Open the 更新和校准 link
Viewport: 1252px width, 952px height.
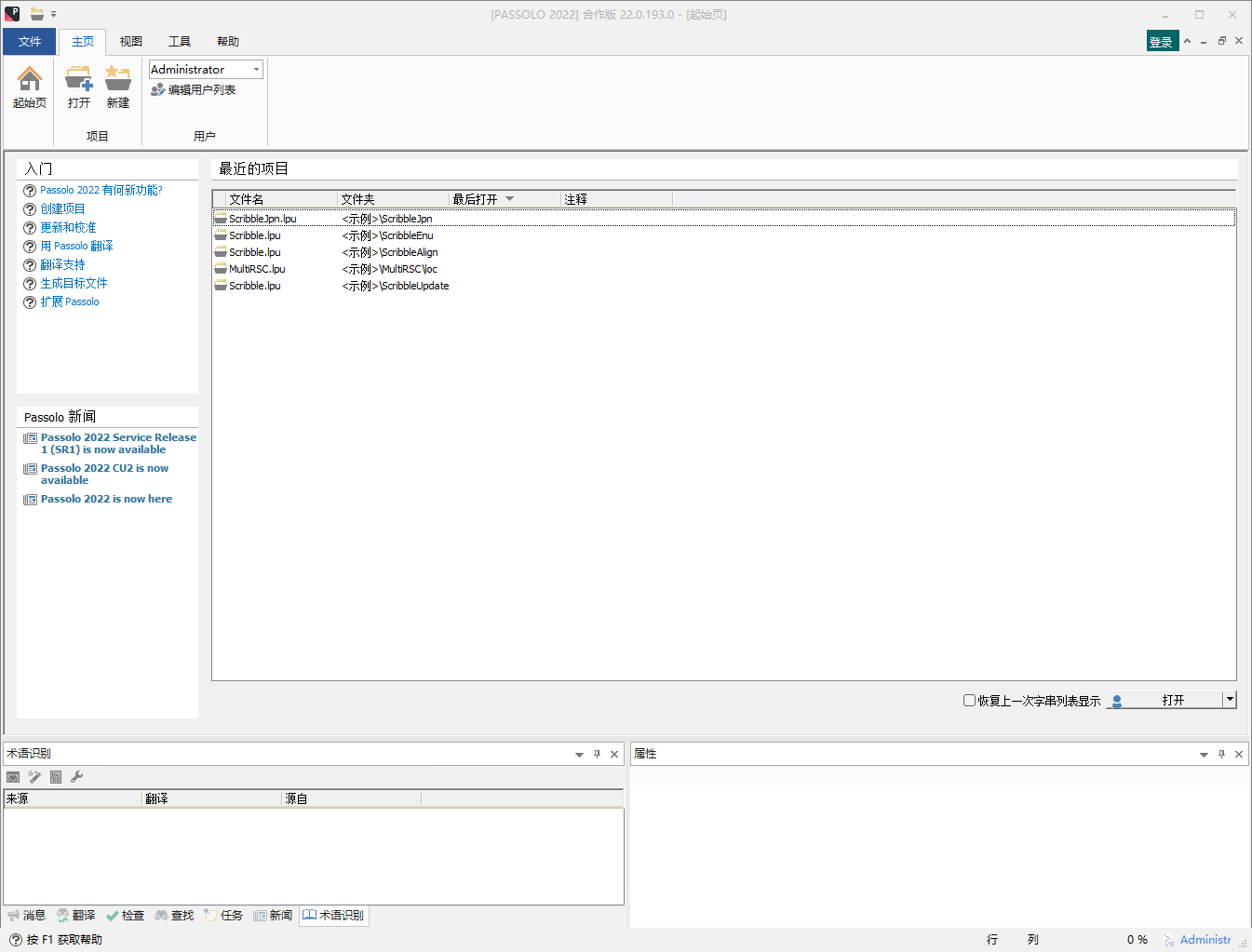(68, 228)
